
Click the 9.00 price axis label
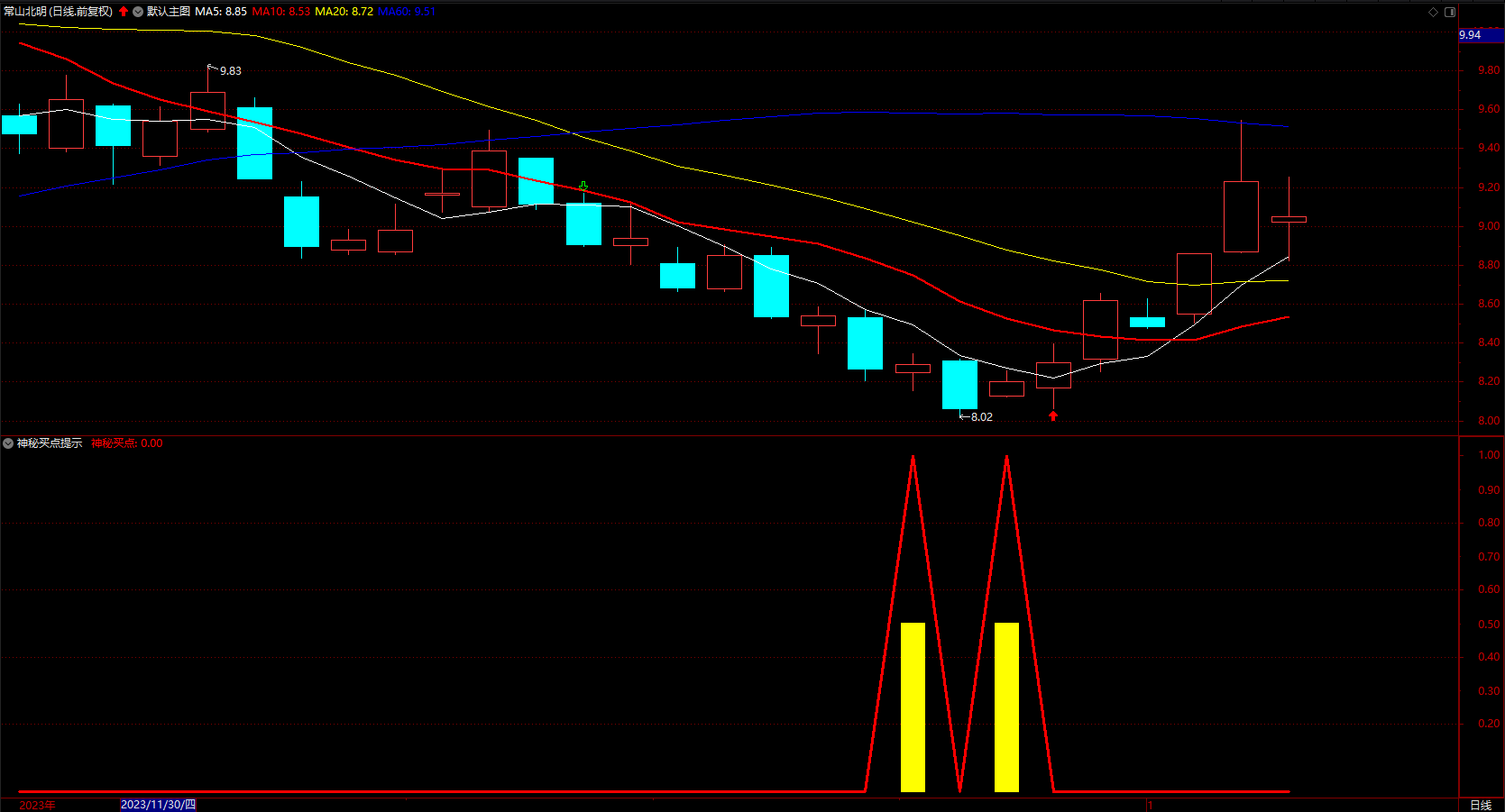point(1489,226)
